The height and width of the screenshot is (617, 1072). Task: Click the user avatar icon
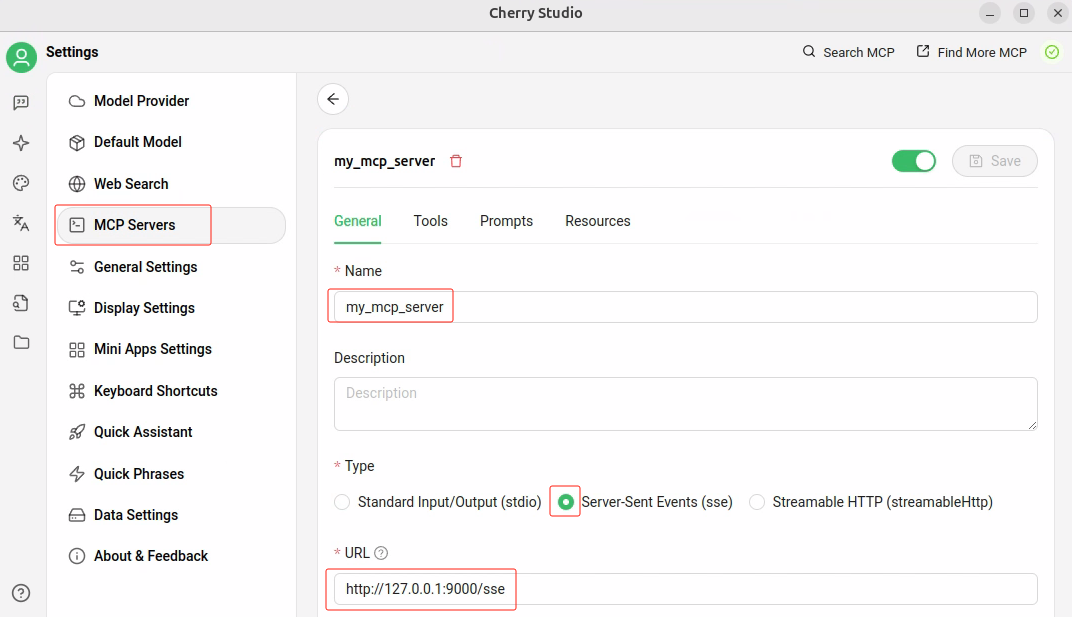(21, 57)
